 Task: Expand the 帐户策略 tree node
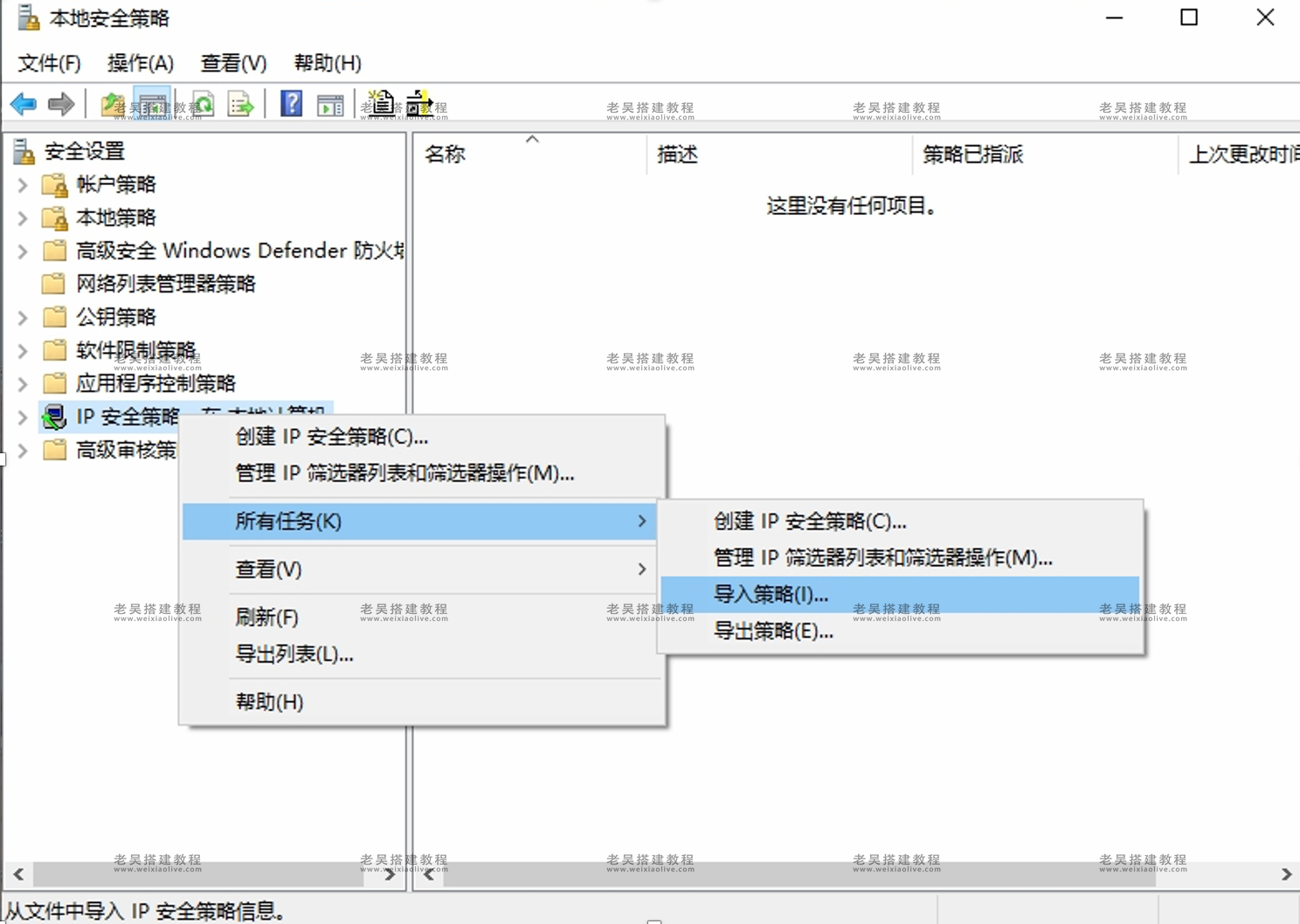(x=21, y=184)
